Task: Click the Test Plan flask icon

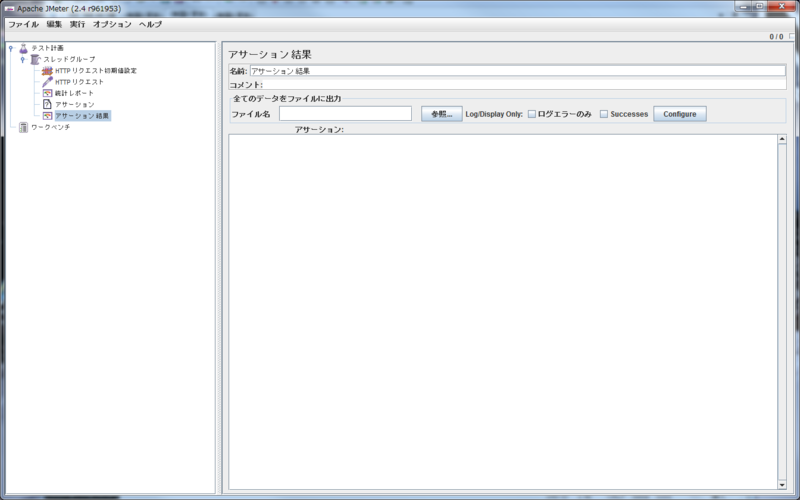Action: pos(23,48)
